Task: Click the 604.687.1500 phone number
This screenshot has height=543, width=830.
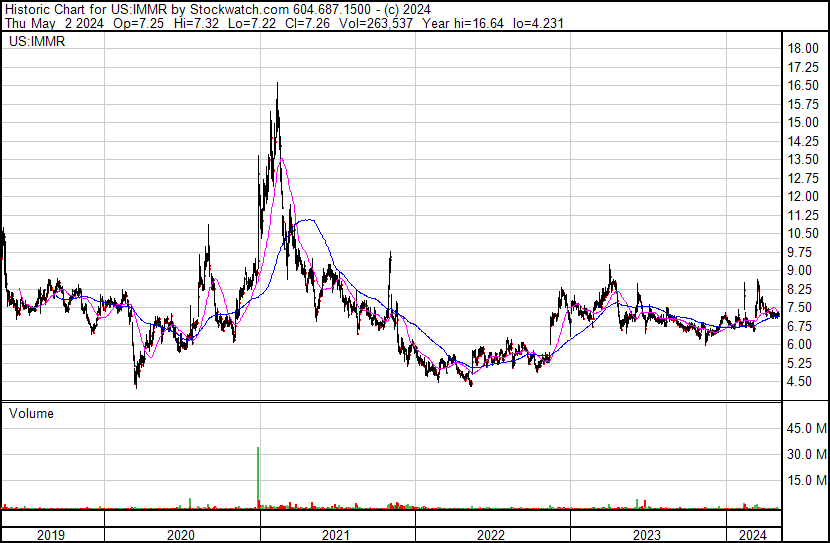Action: click(x=332, y=10)
